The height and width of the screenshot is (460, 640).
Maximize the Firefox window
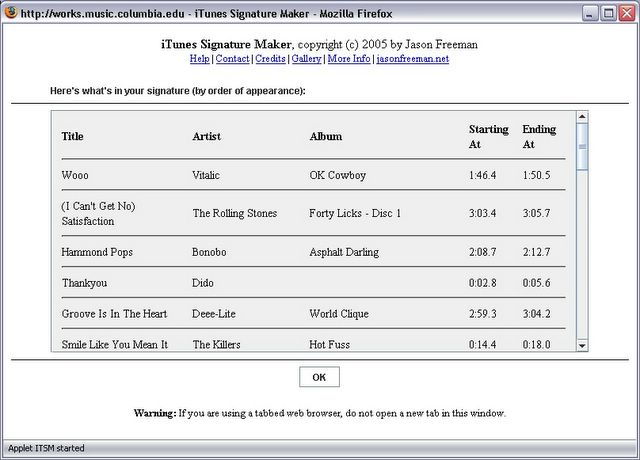click(609, 13)
